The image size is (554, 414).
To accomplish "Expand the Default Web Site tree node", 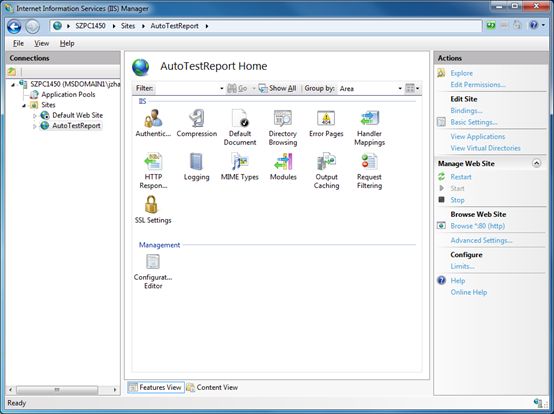I will [35, 116].
